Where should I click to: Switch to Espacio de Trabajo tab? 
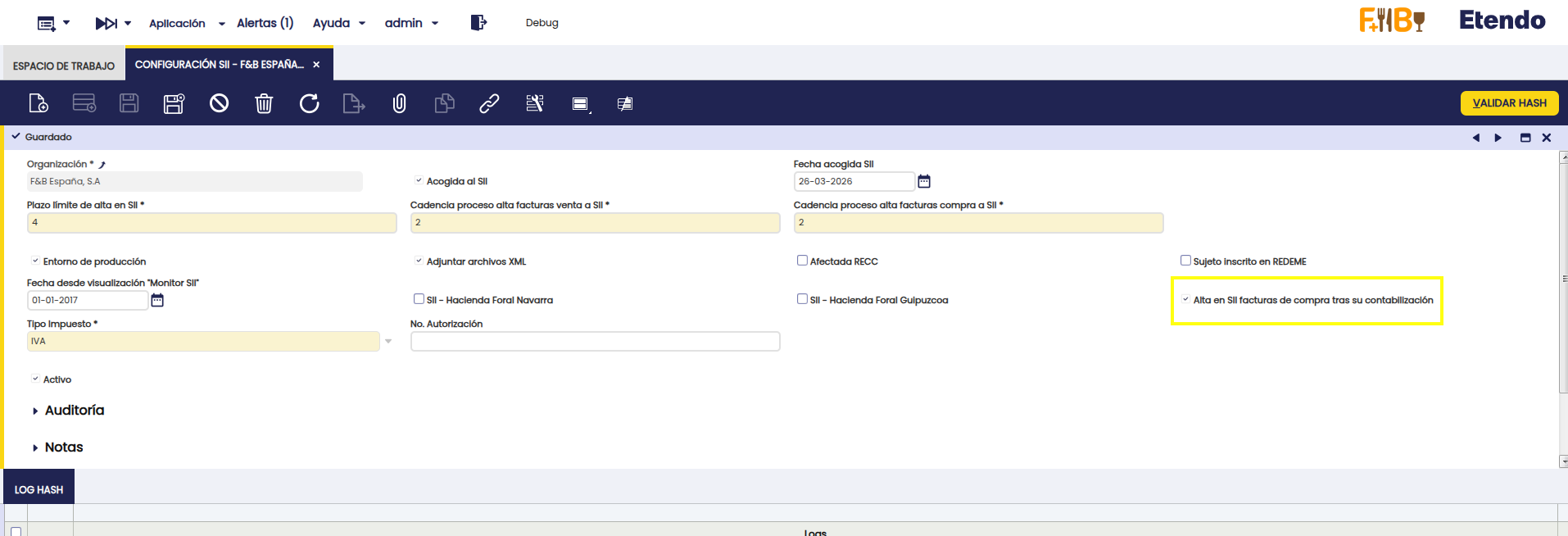[x=64, y=66]
